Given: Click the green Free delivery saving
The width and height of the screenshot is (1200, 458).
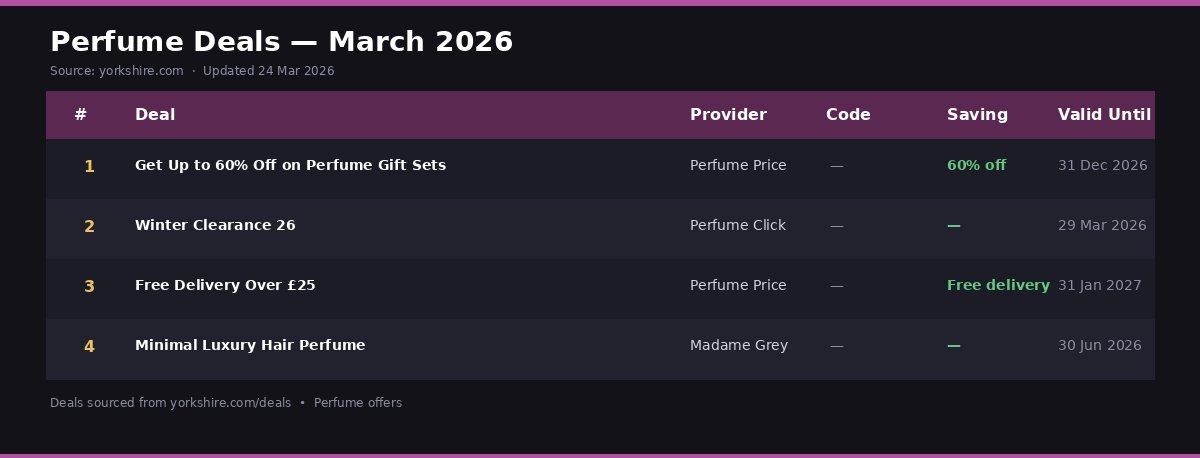Looking at the screenshot, I should click(x=998, y=285).
